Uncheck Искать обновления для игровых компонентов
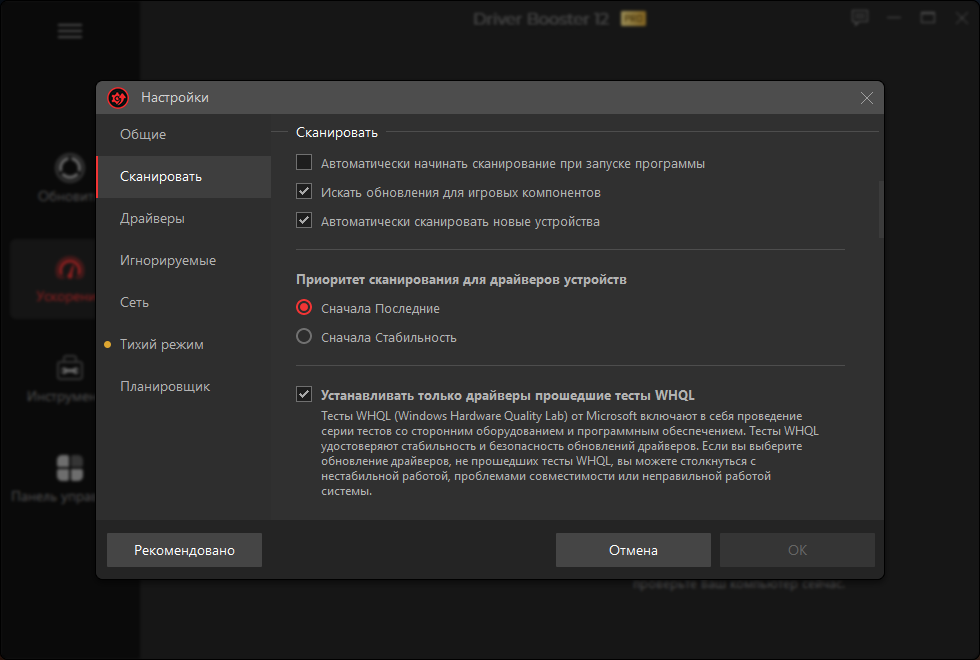This screenshot has height=660, width=980. [305, 192]
